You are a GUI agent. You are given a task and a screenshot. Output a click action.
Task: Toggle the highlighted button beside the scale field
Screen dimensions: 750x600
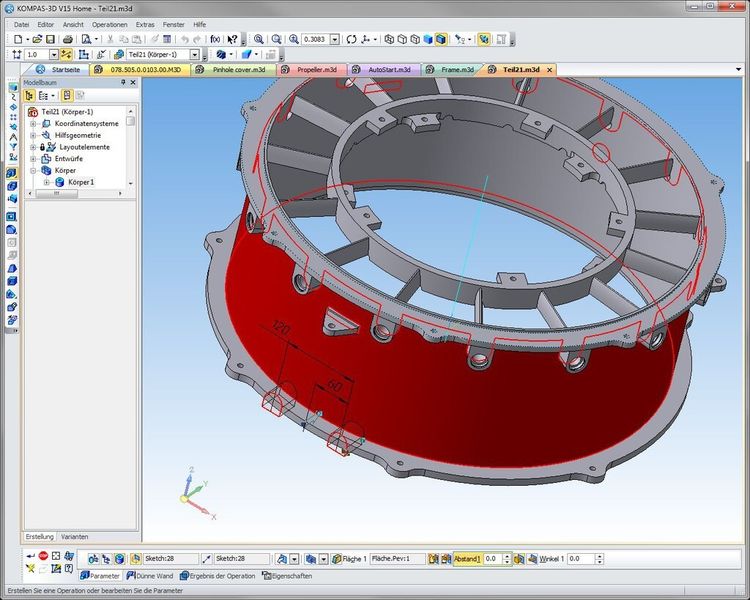pyautogui.click(x=66, y=54)
